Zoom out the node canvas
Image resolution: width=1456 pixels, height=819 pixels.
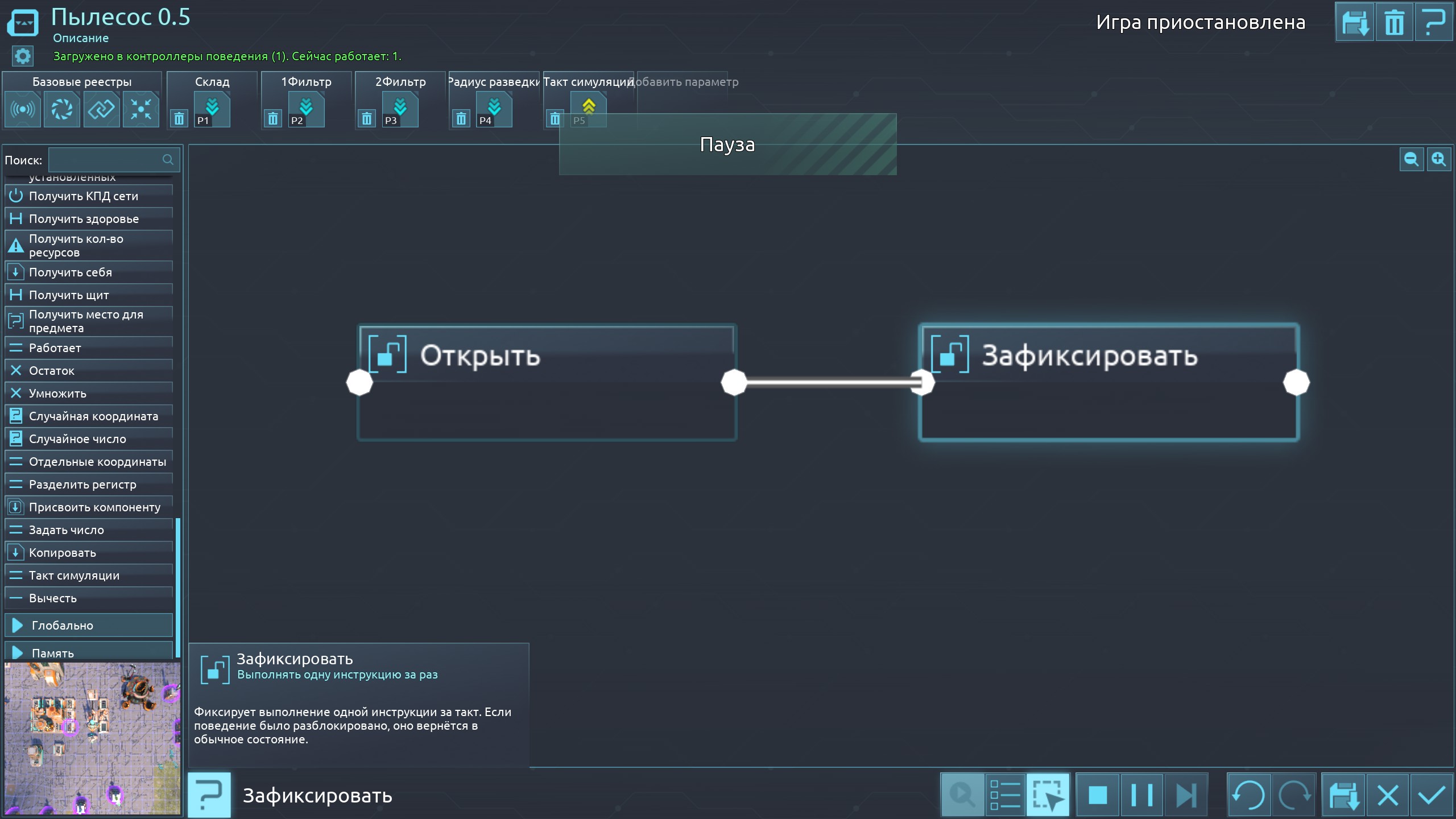click(1411, 159)
